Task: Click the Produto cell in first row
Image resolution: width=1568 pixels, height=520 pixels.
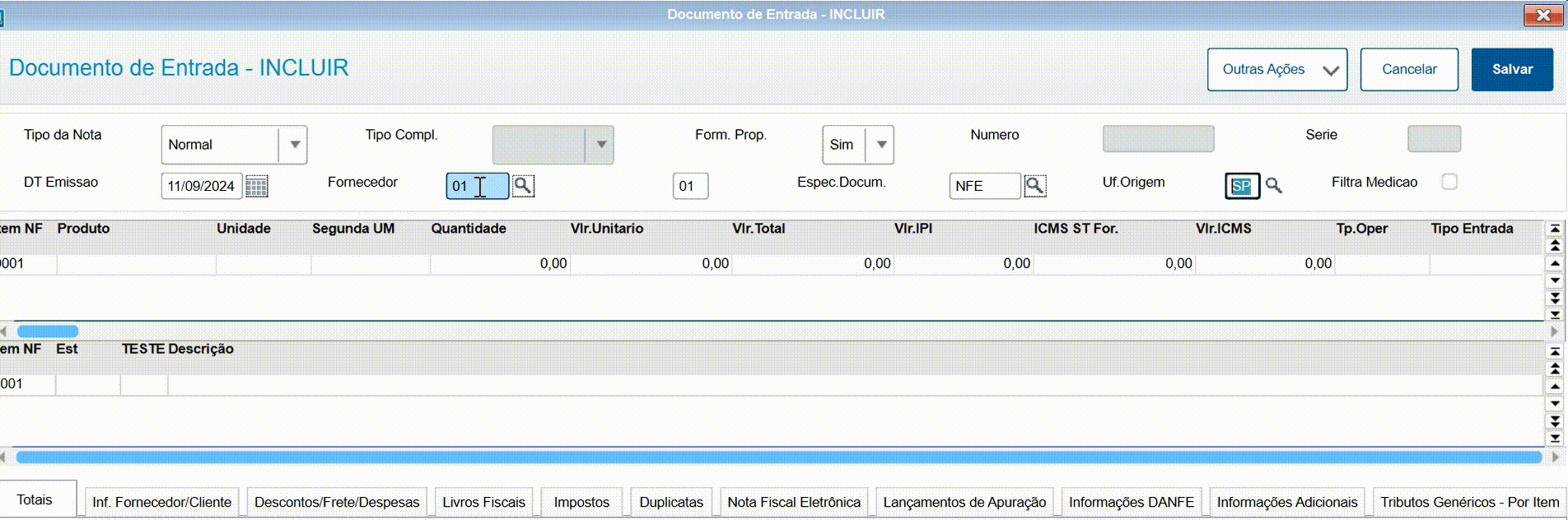Action: (136, 263)
